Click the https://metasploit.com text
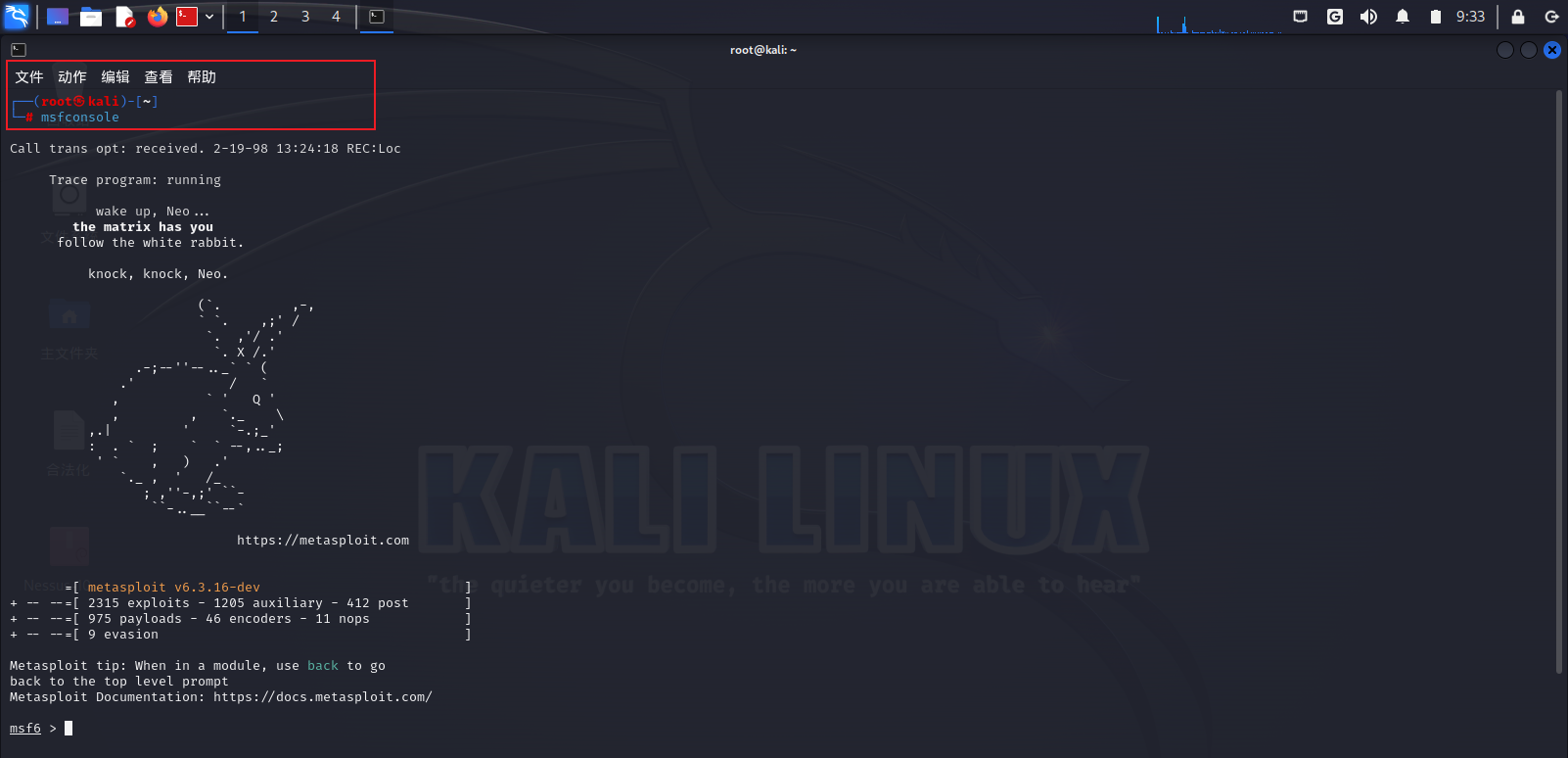This screenshot has width=1568, height=758. coord(323,541)
